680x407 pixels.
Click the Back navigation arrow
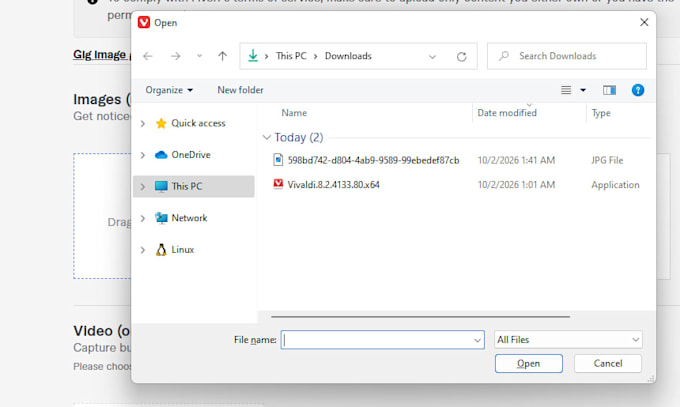tap(148, 56)
